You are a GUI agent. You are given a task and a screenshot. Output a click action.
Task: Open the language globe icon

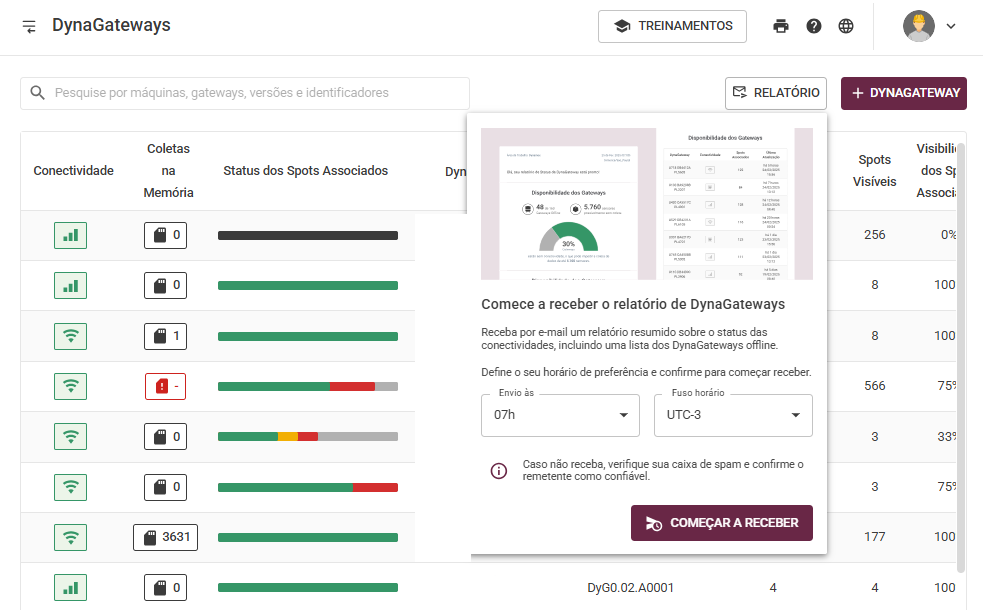point(846,26)
